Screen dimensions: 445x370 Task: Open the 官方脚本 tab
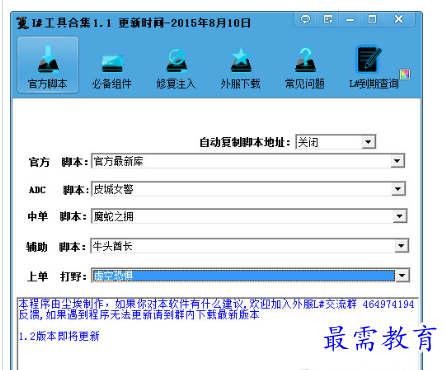coord(48,65)
